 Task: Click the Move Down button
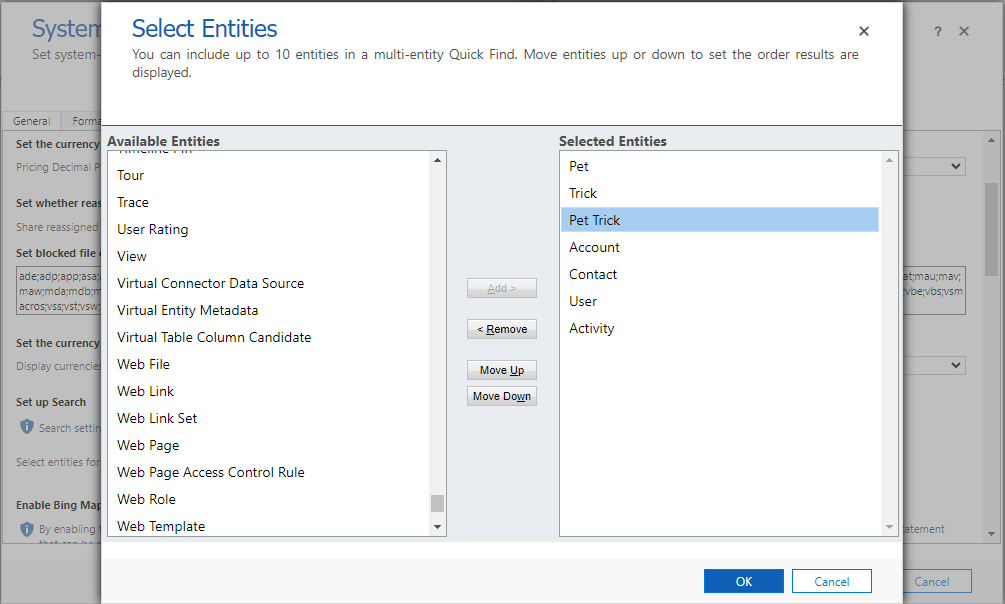tap(501, 395)
